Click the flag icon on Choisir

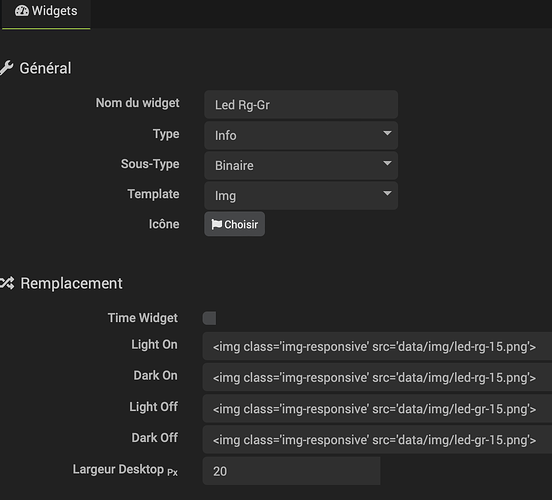coord(217,224)
